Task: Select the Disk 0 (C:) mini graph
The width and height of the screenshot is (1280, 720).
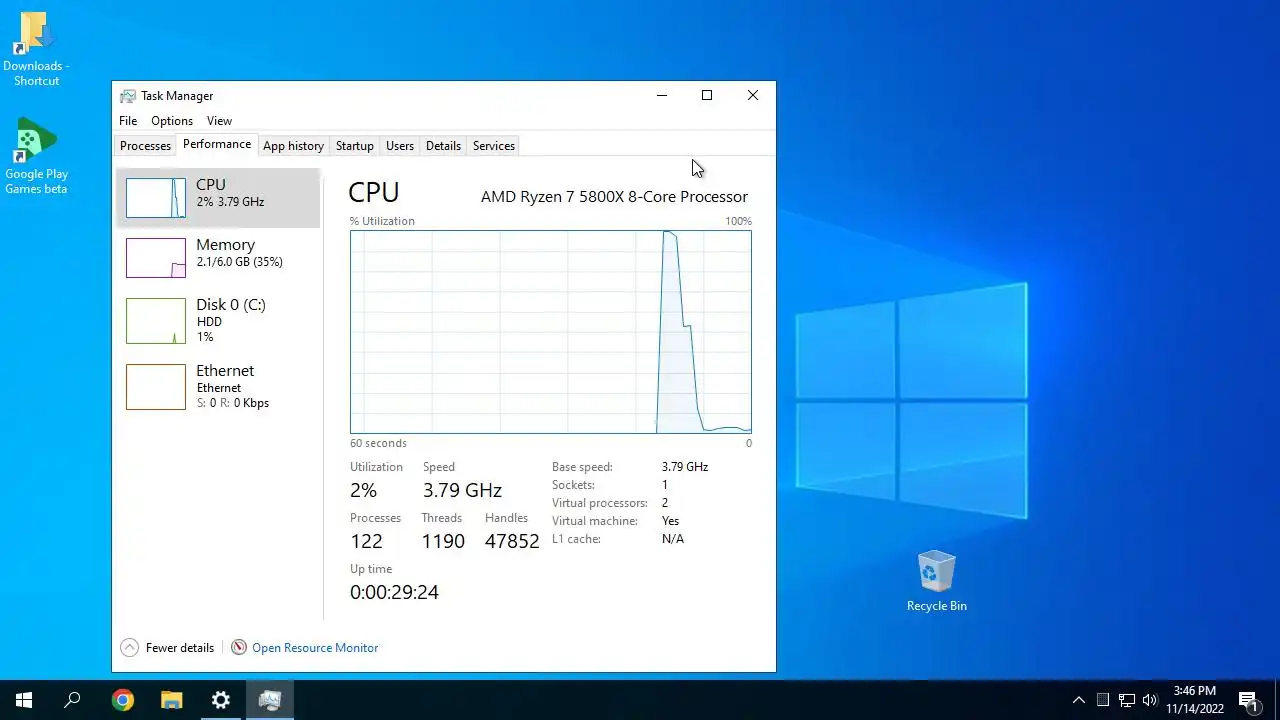Action: [x=156, y=321]
